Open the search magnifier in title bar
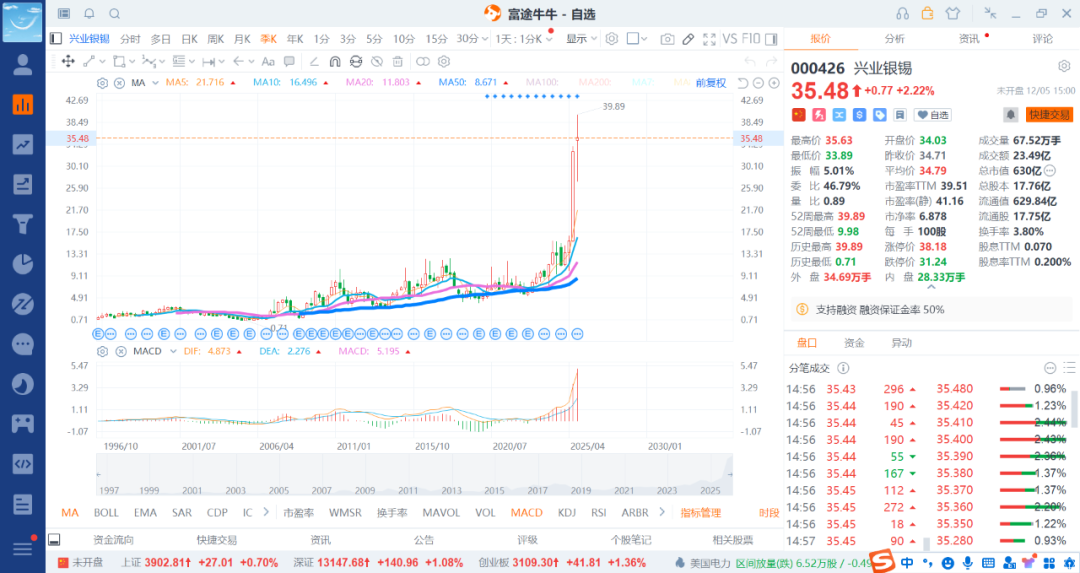The height and width of the screenshot is (573, 1080). (x=115, y=13)
